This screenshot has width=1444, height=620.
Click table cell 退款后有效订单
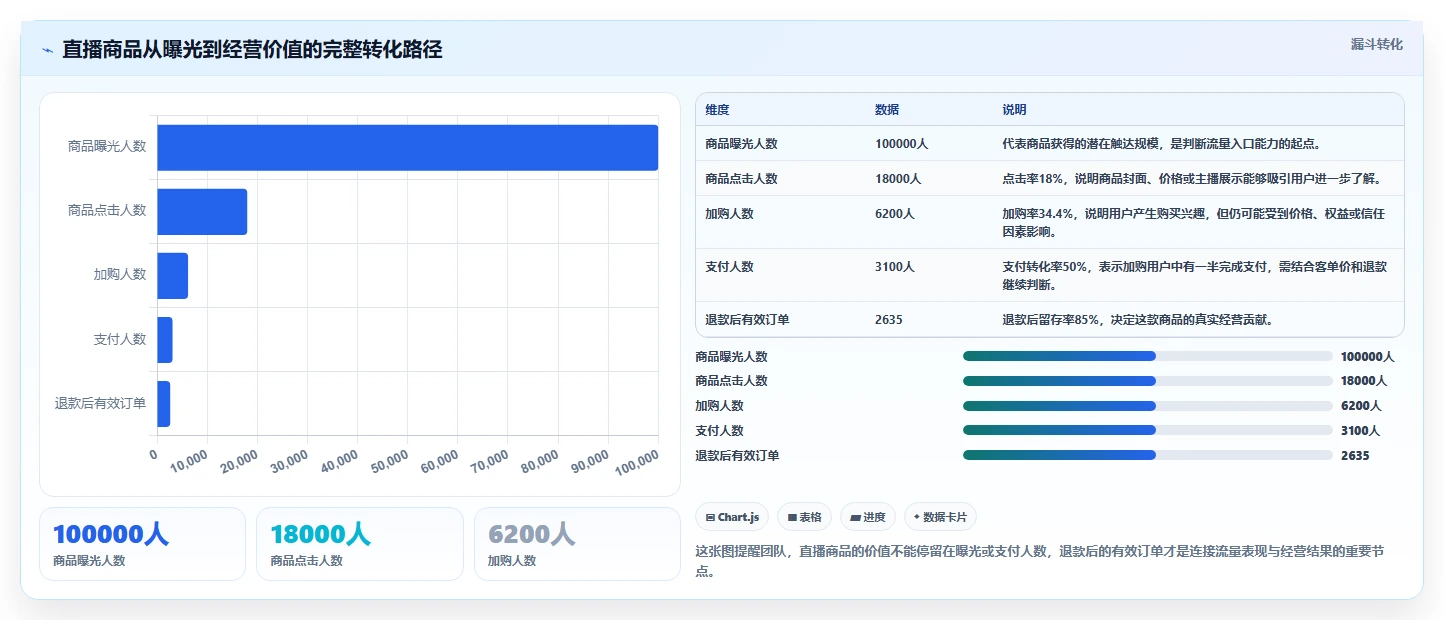[x=747, y=320]
